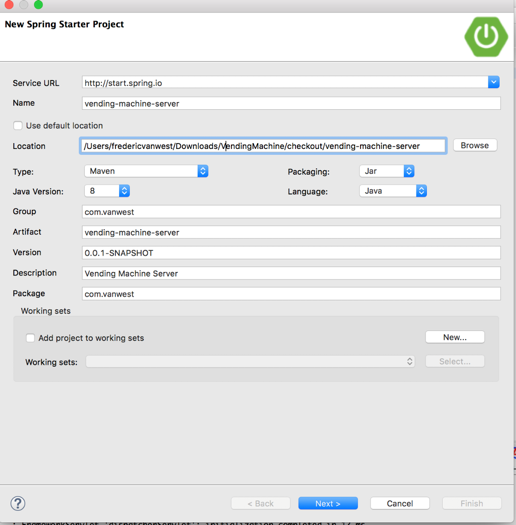Click the Package field com.vanwest

click(291, 294)
